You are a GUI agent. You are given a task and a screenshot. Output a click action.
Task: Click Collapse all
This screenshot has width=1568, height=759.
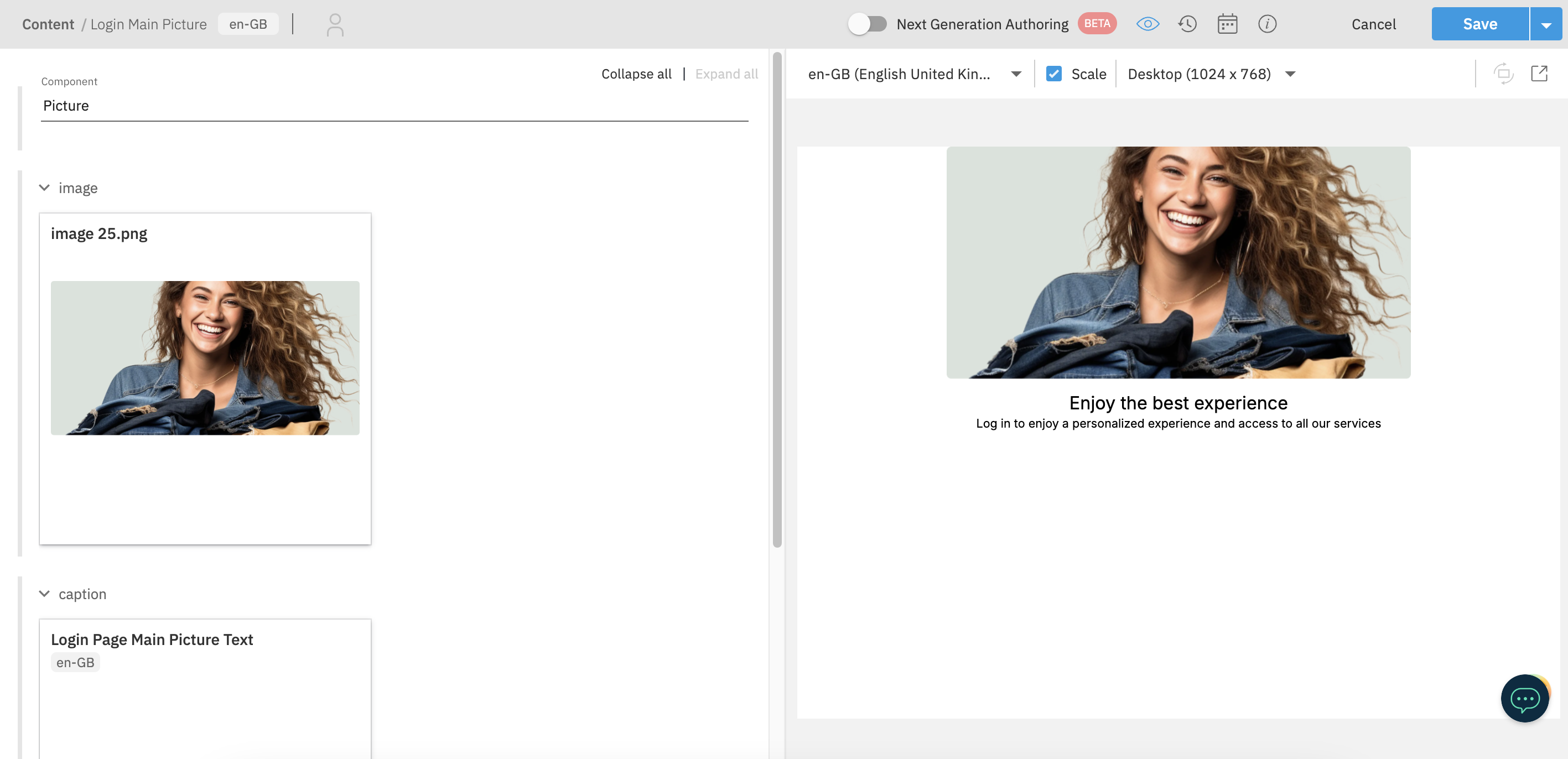pyautogui.click(x=636, y=74)
